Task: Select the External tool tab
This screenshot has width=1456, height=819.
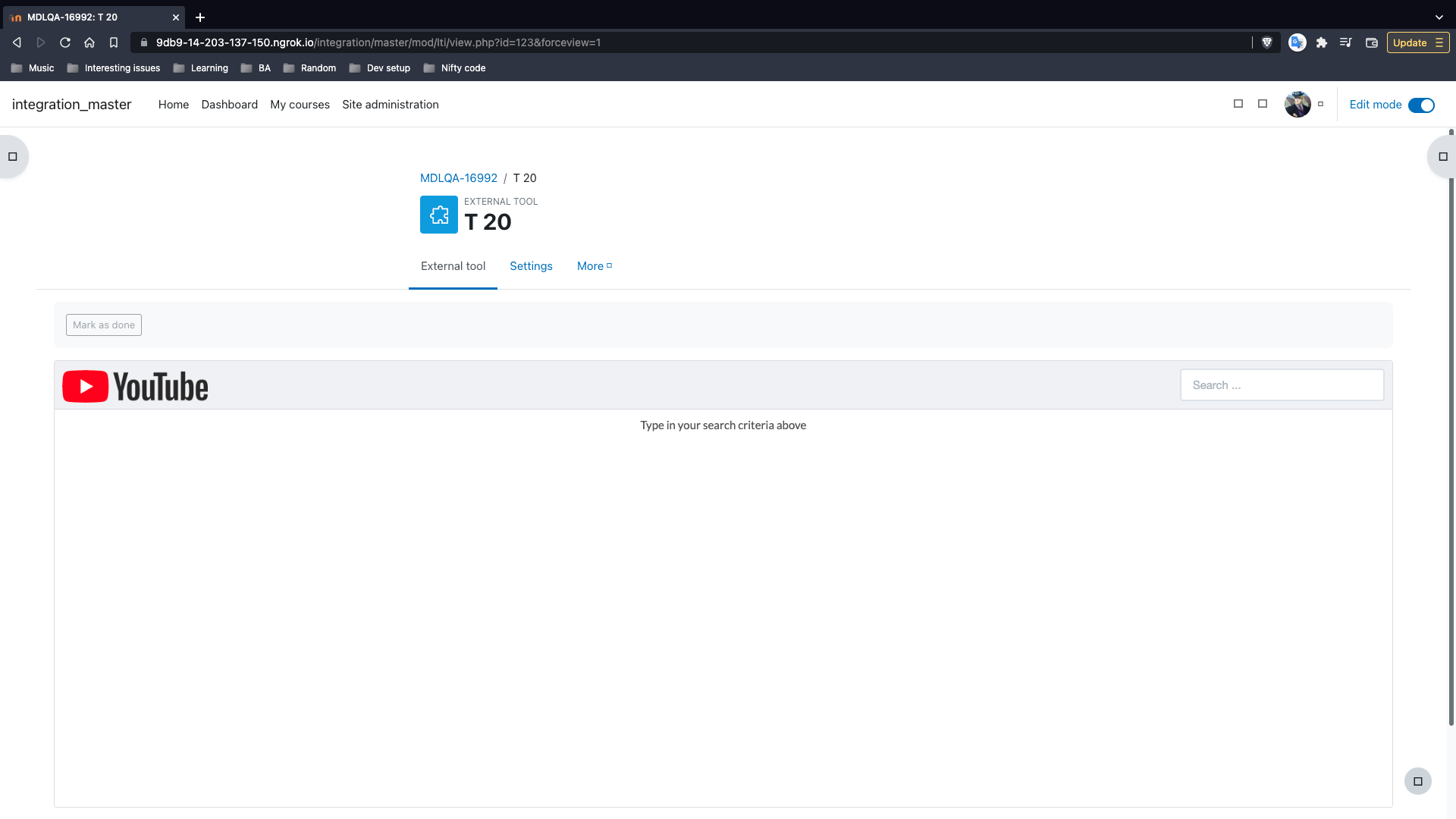Action: (453, 266)
